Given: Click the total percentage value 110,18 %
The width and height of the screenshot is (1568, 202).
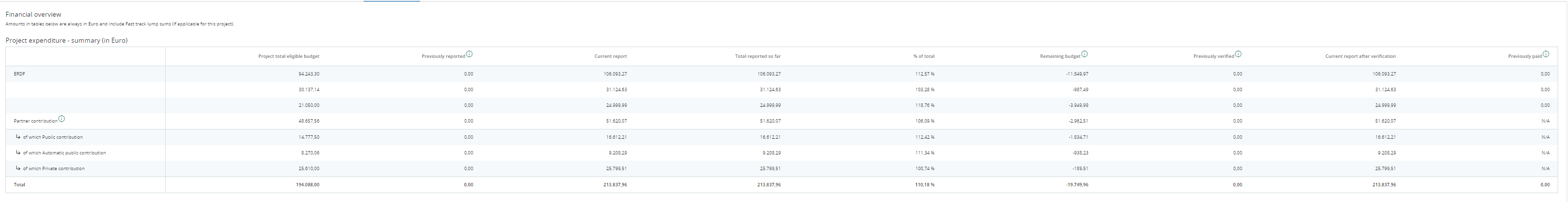Looking at the screenshot, I should (924, 184).
